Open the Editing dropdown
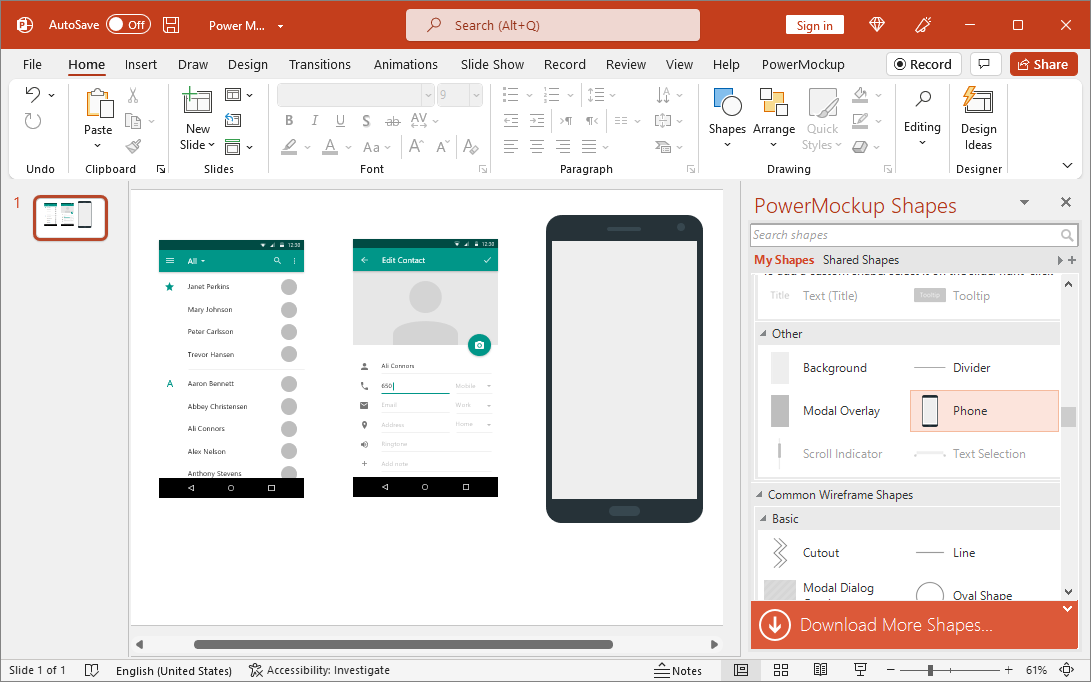The image size is (1091, 682). [922, 115]
